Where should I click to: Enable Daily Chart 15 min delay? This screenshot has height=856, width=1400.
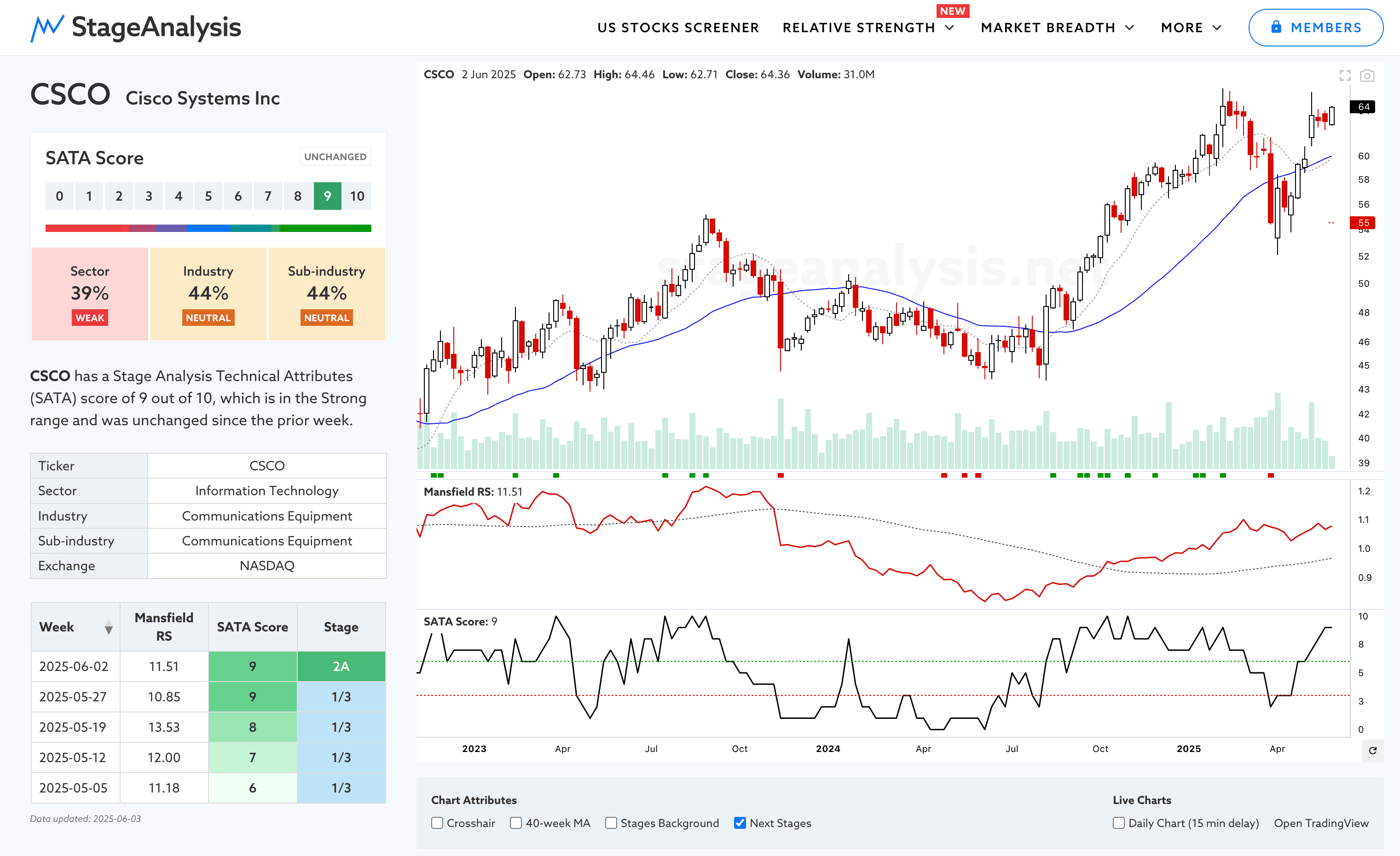point(1119,823)
